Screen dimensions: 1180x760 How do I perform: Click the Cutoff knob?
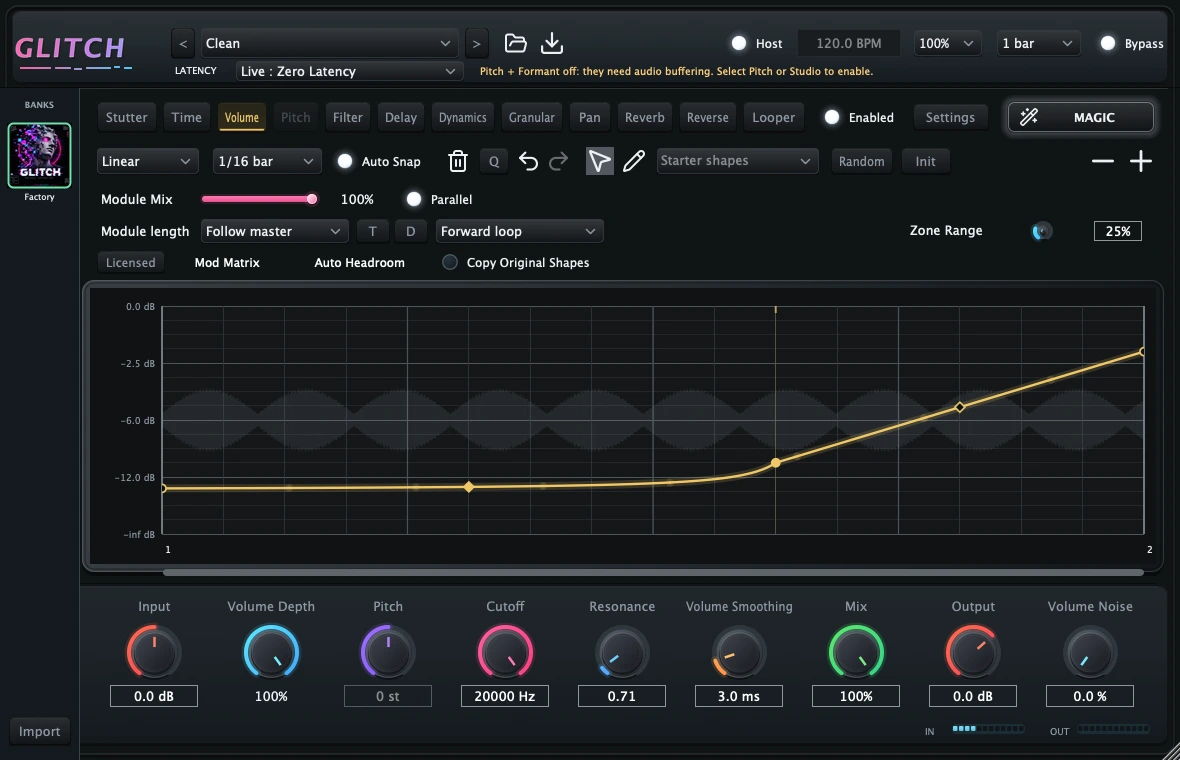(x=505, y=652)
